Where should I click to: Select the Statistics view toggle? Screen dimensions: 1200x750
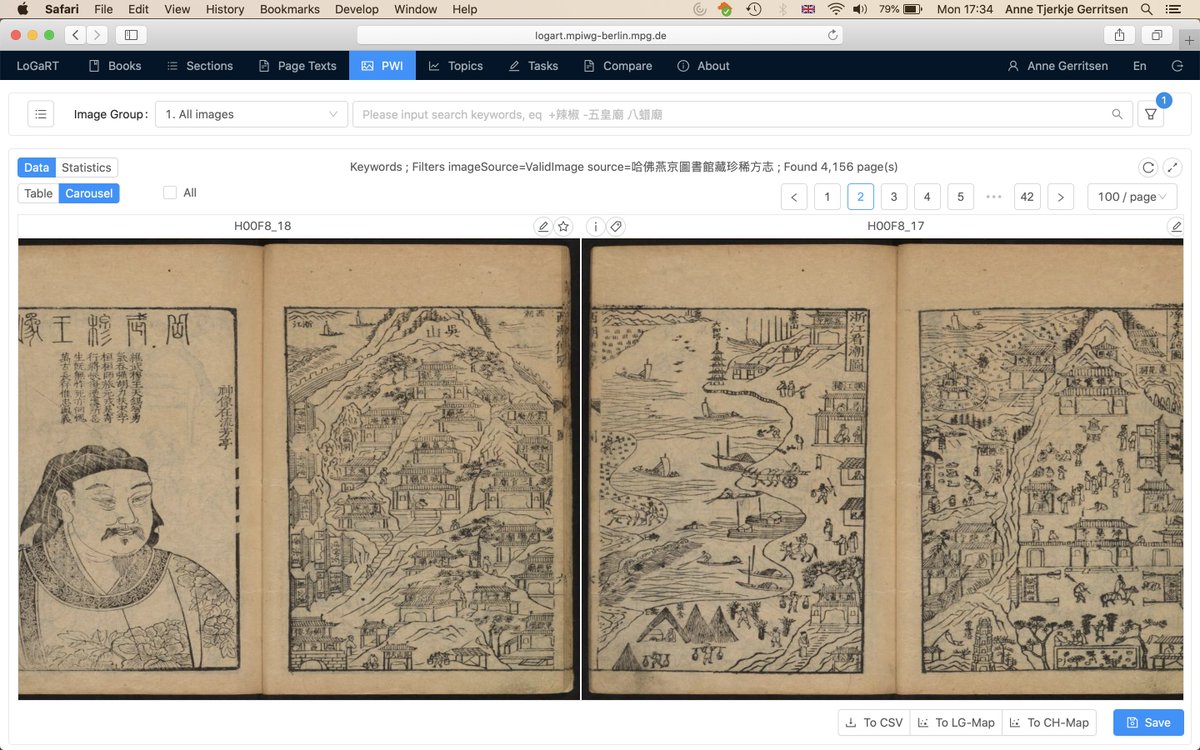(x=86, y=168)
